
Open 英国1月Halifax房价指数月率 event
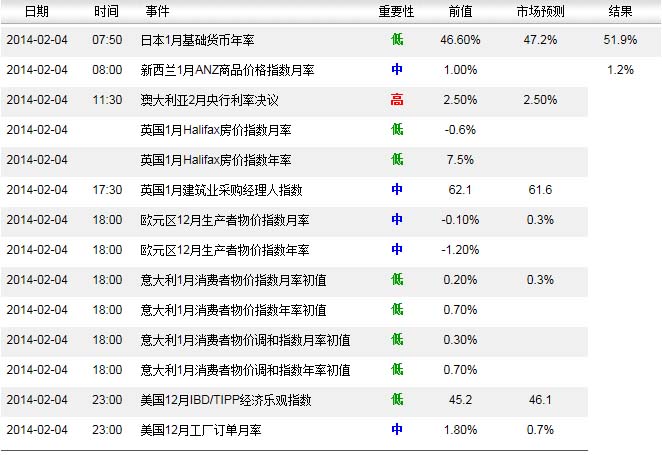(x=216, y=130)
